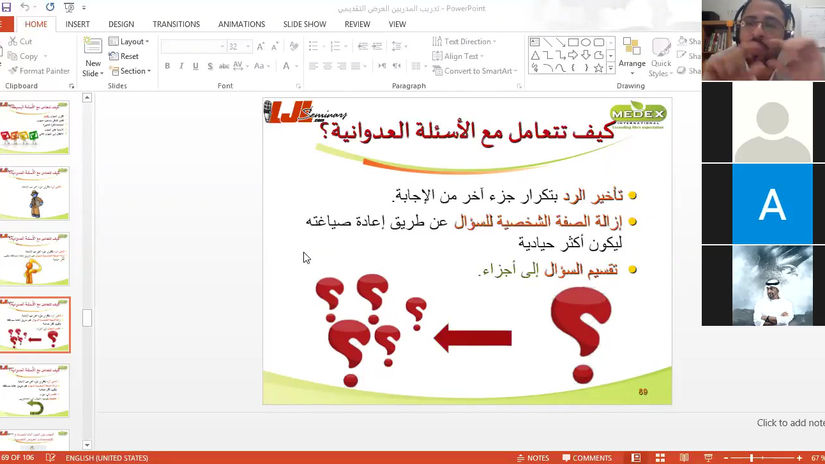The height and width of the screenshot is (464, 825).
Task: Select the rectangle shape in shapes gallery
Action: click(x=573, y=42)
